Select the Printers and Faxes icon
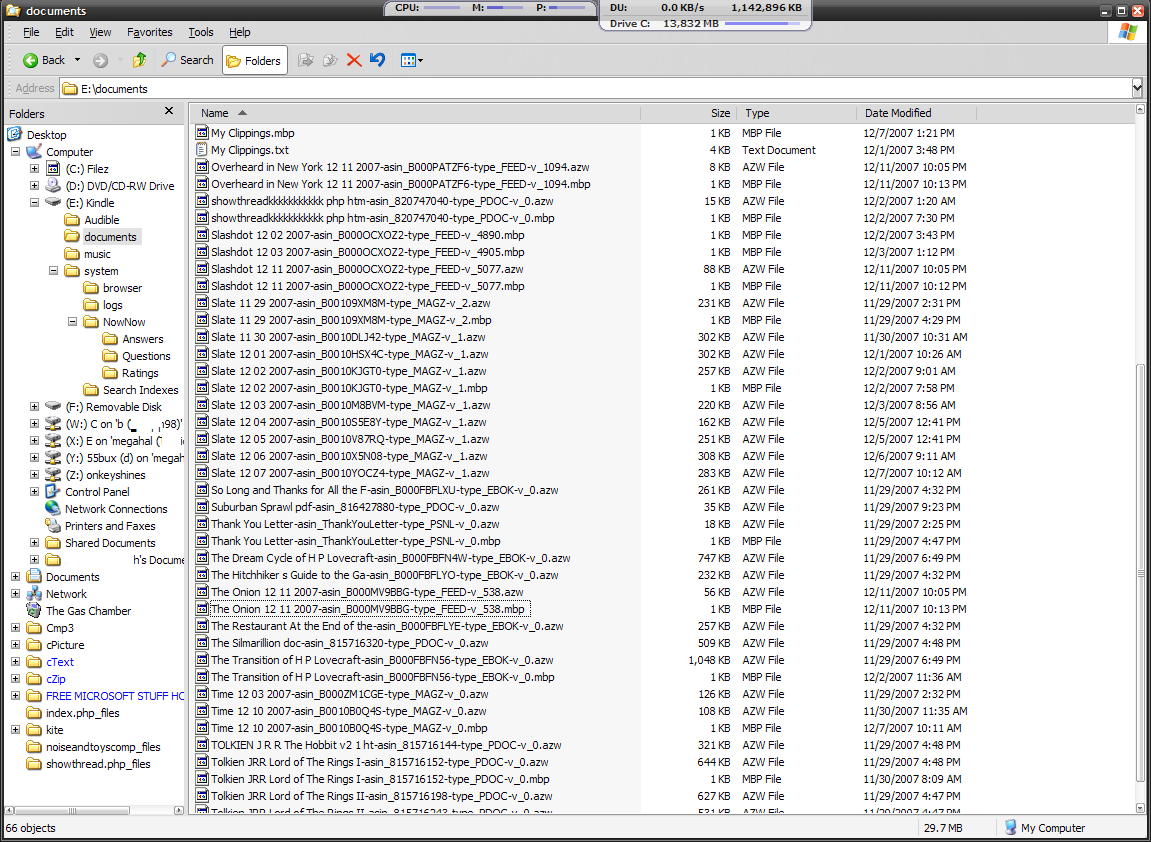This screenshot has width=1151, height=842. pyautogui.click(x=53, y=526)
